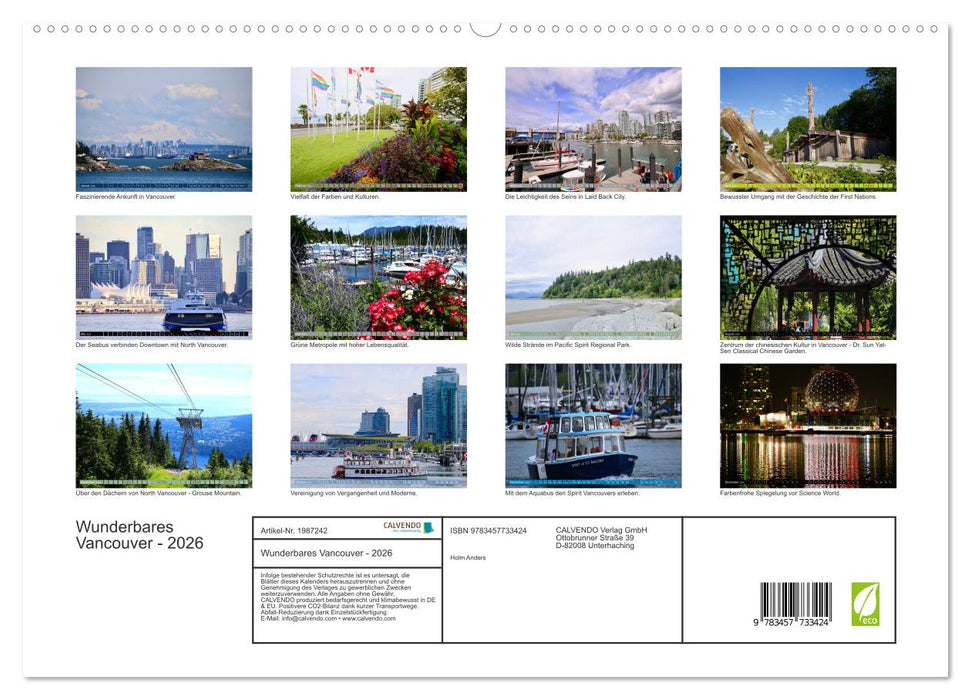The width and height of the screenshot is (971, 700).
Task: Select the marina with red flowers image
Action: [x=378, y=277]
